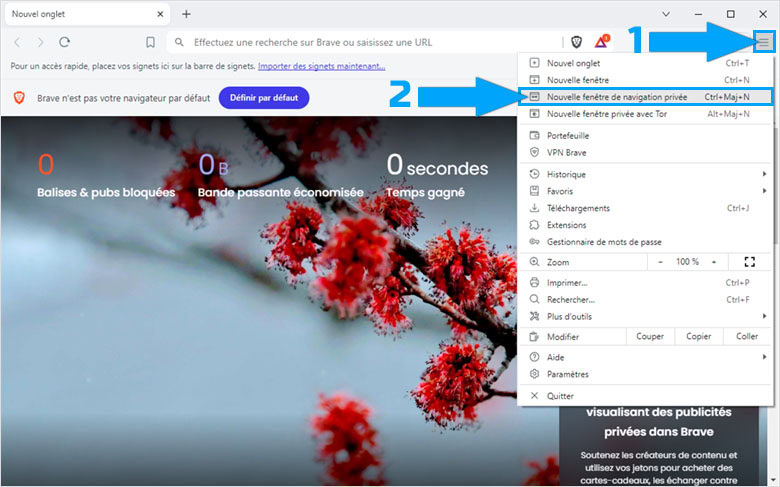Toggle fullscreen icon in Zoom row

click(x=750, y=262)
